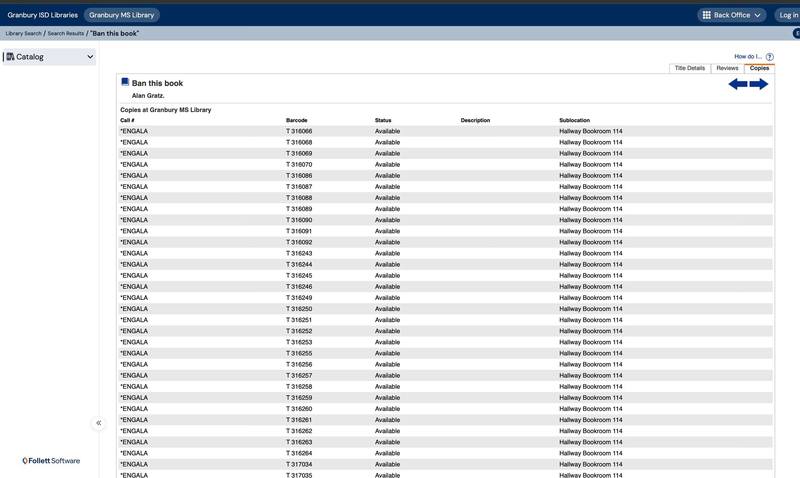Screen dimensions: 800x478
Task: Click the book icon beside Ban this book
Action: tap(125, 83)
